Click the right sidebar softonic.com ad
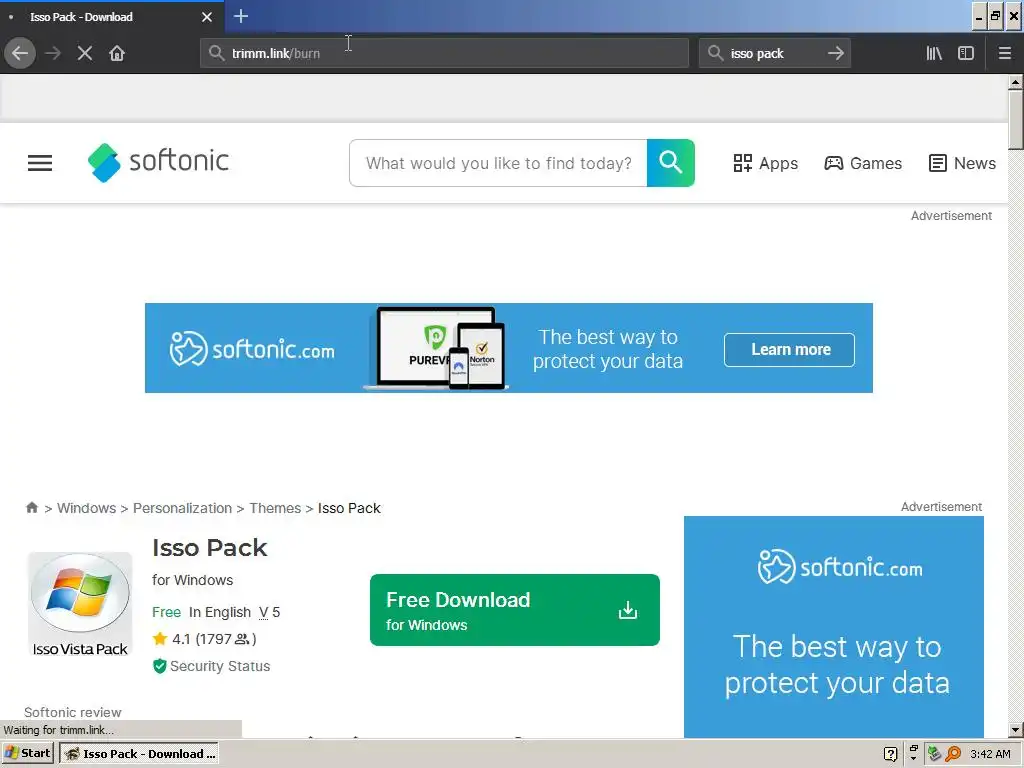The height and width of the screenshot is (768, 1024). click(x=834, y=627)
